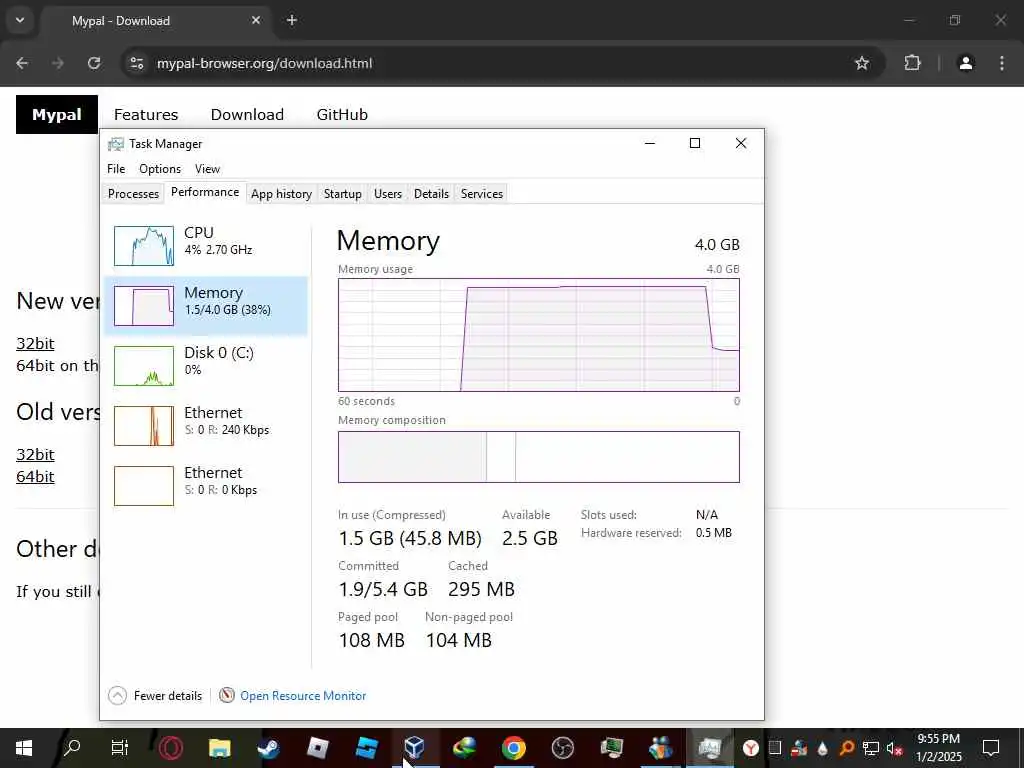
Task: Bookmark this page with the star
Action: (862, 63)
